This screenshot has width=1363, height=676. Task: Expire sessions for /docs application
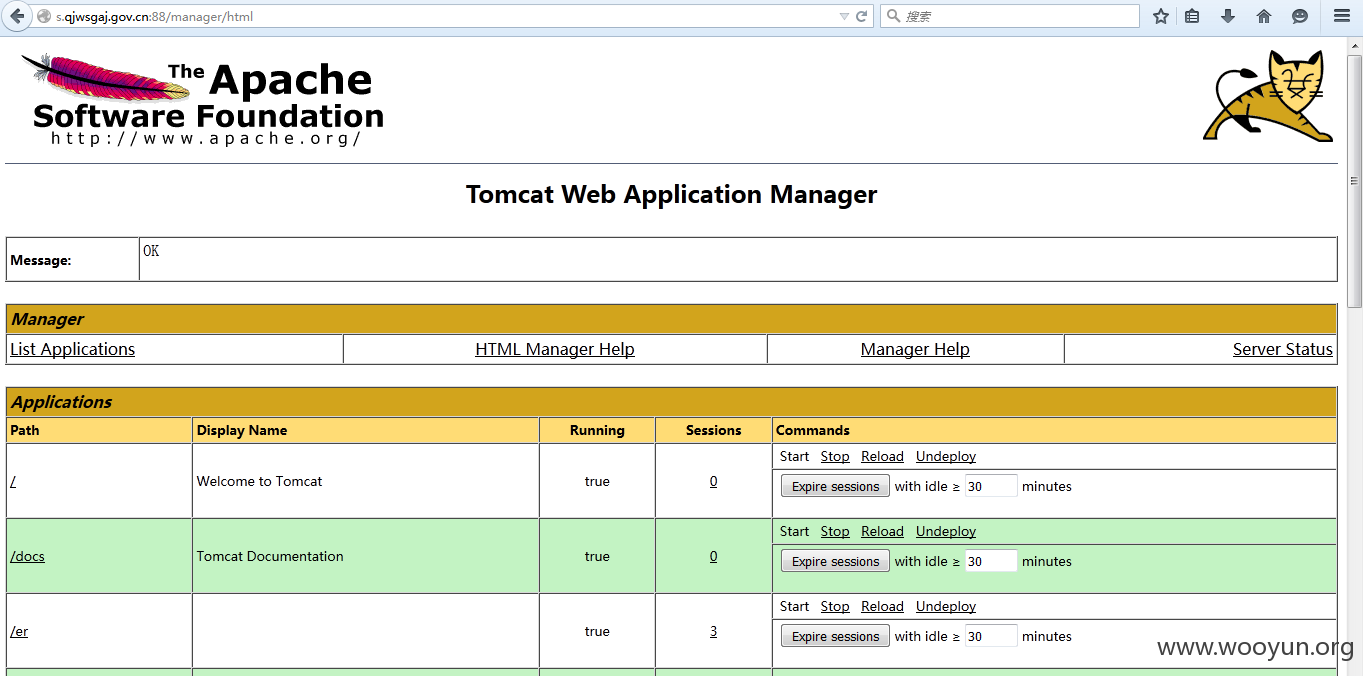[x=835, y=561]
